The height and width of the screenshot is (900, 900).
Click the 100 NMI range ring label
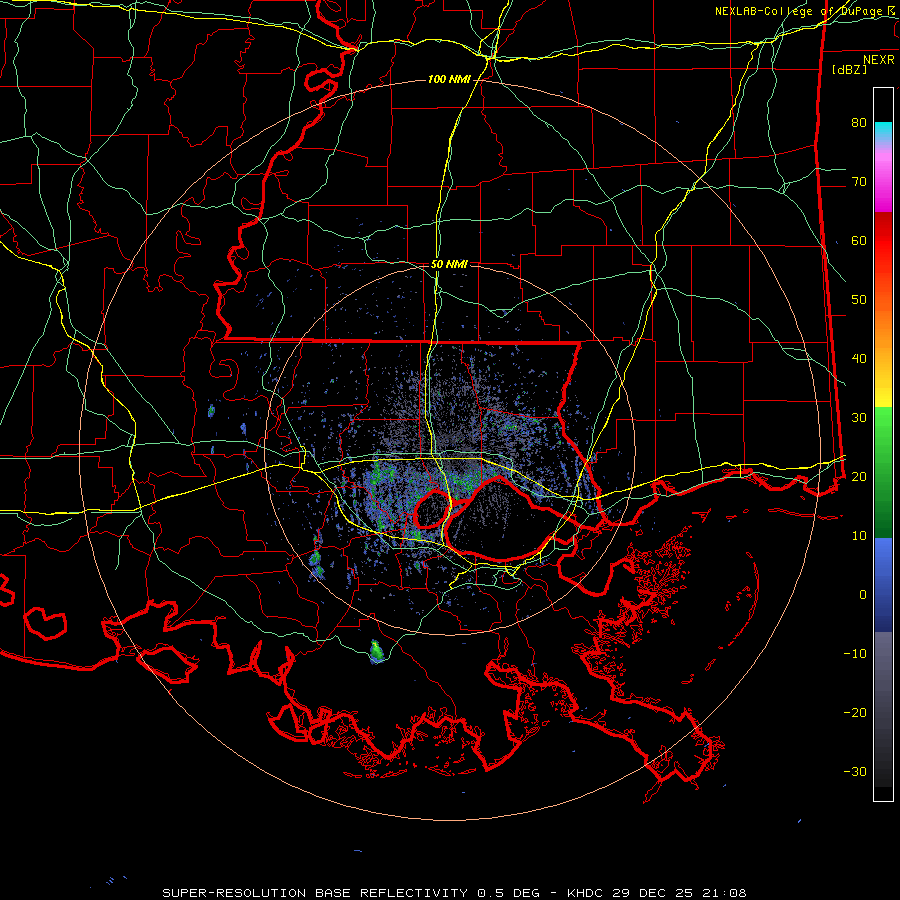pyautogui.click(x=449, y=79)
